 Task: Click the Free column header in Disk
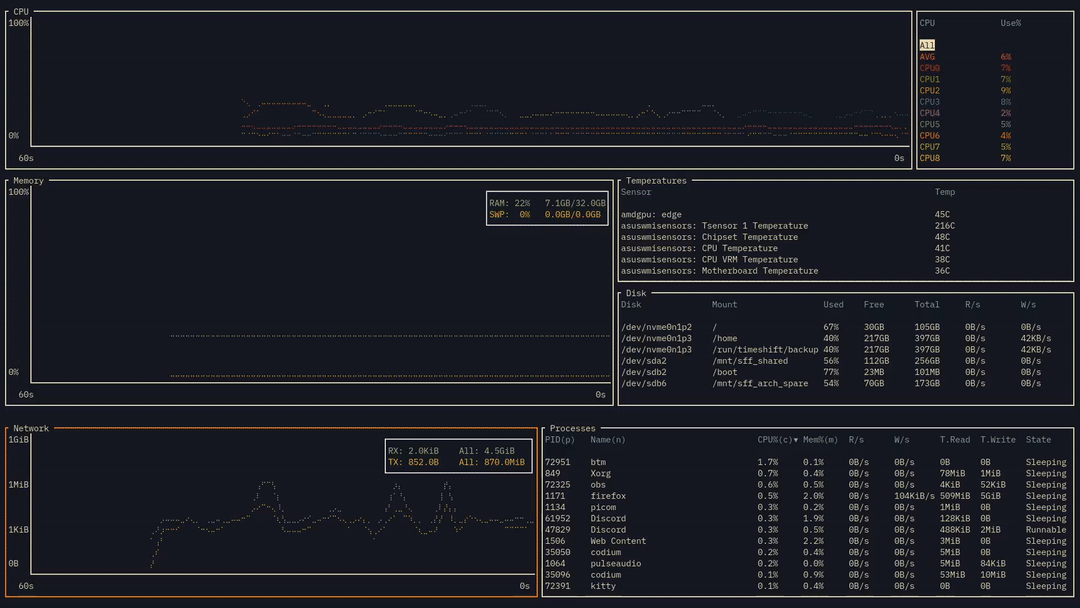[x=874, y=305]
